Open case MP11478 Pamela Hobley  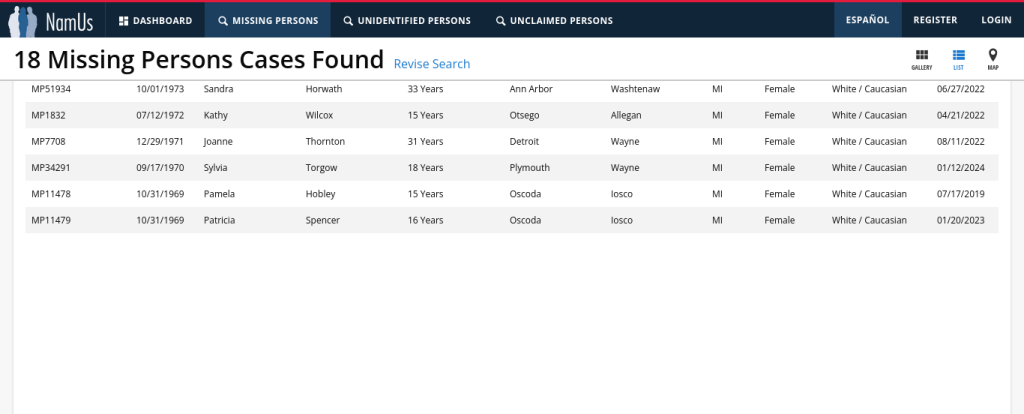pyautogui.click(x=50, y=193)
